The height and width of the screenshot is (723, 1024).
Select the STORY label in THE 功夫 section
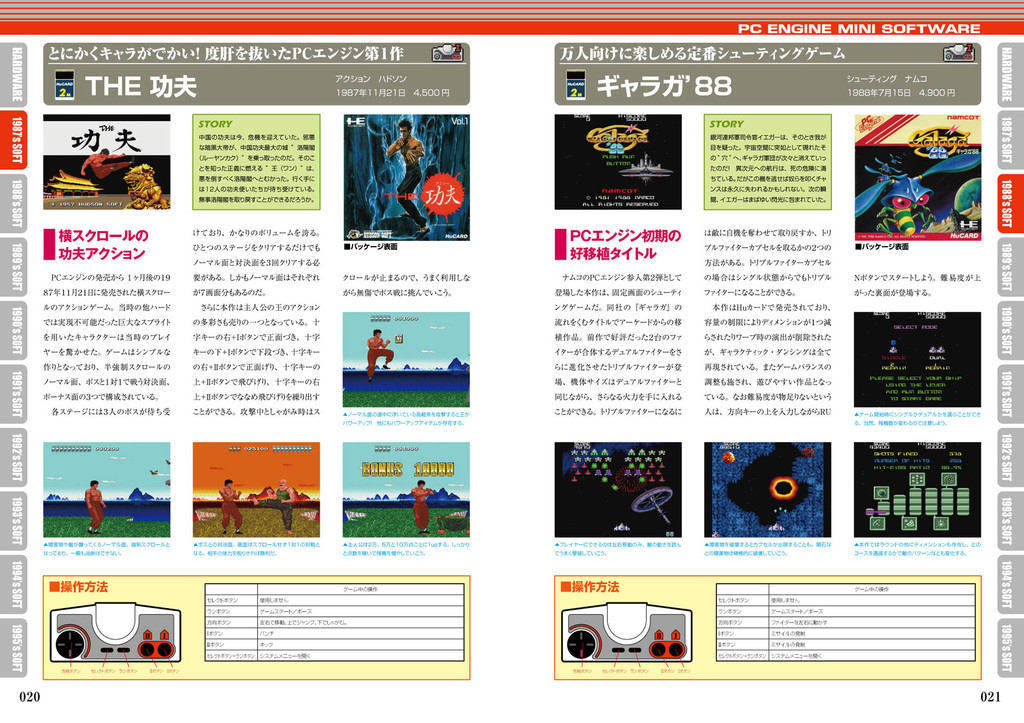tap(216, 124)
